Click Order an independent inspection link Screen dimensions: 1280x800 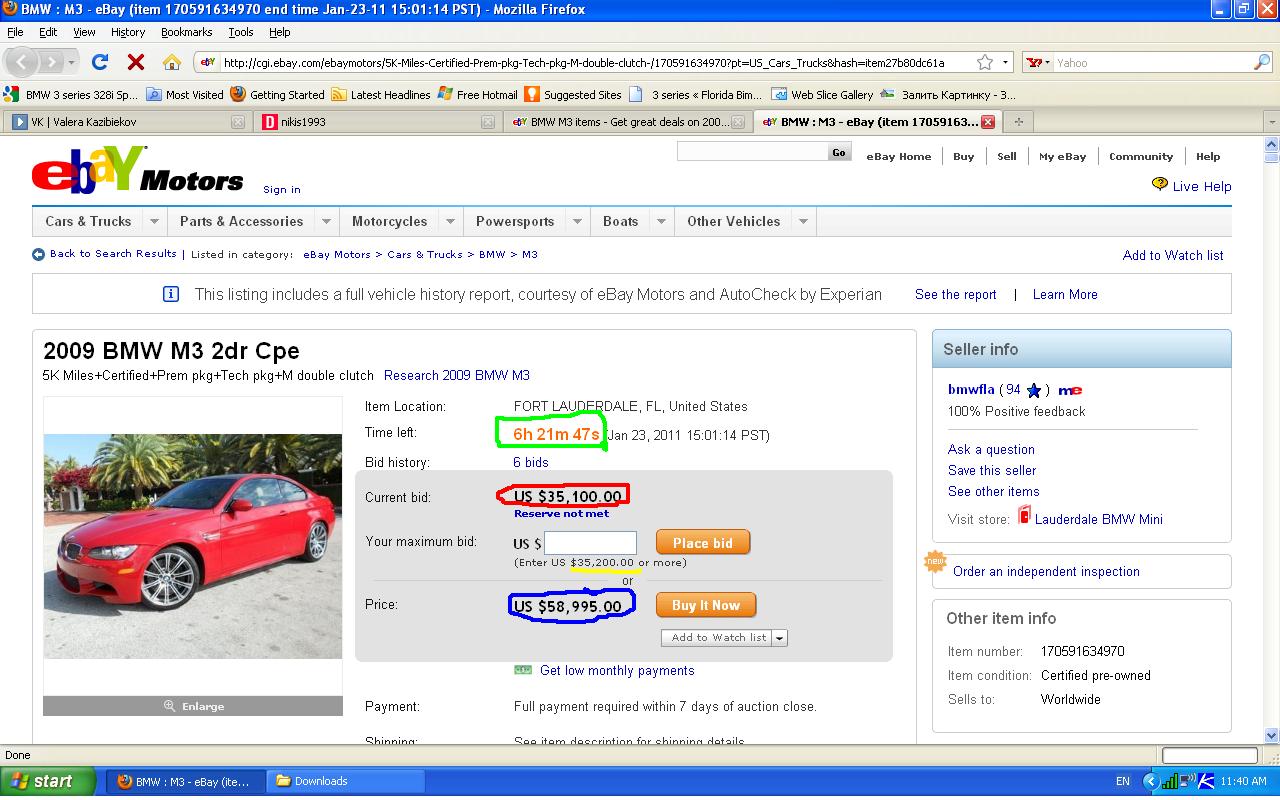coord(1046,571)
